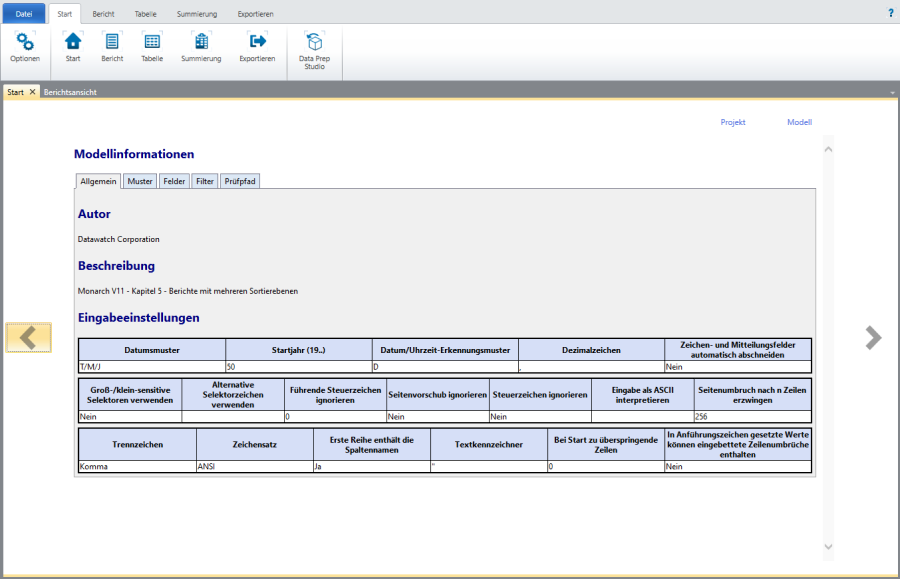Close the Start document tab

[32, 92]
